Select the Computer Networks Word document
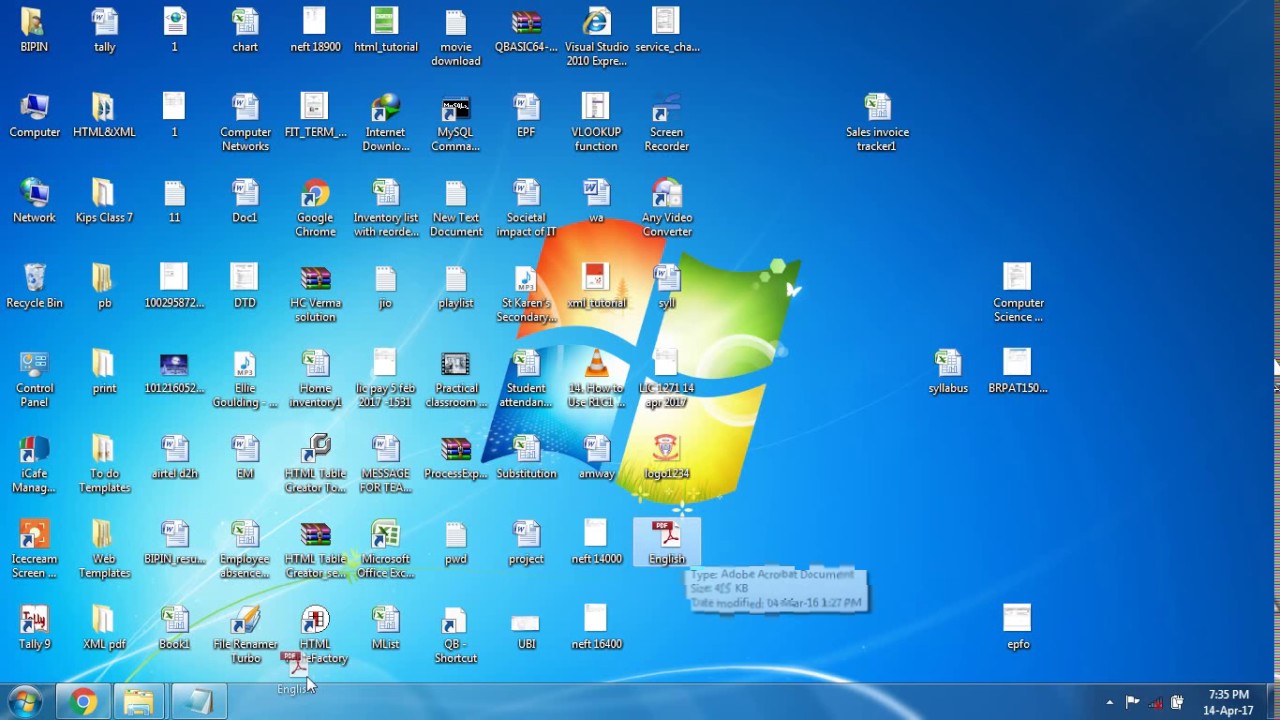 point(245,107)
